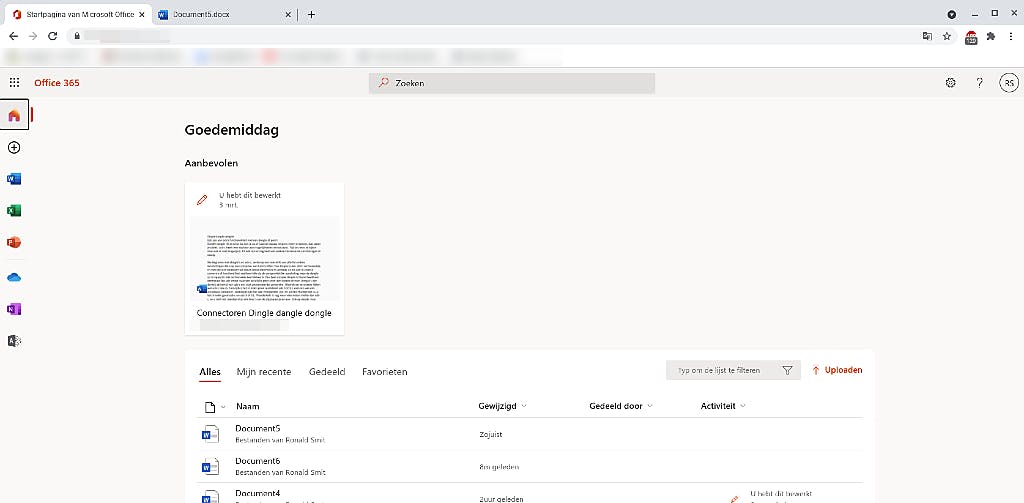Click the Uploaden button
Screen dimensions: 1024x503
pyautogui.click(x=837, y=370)
